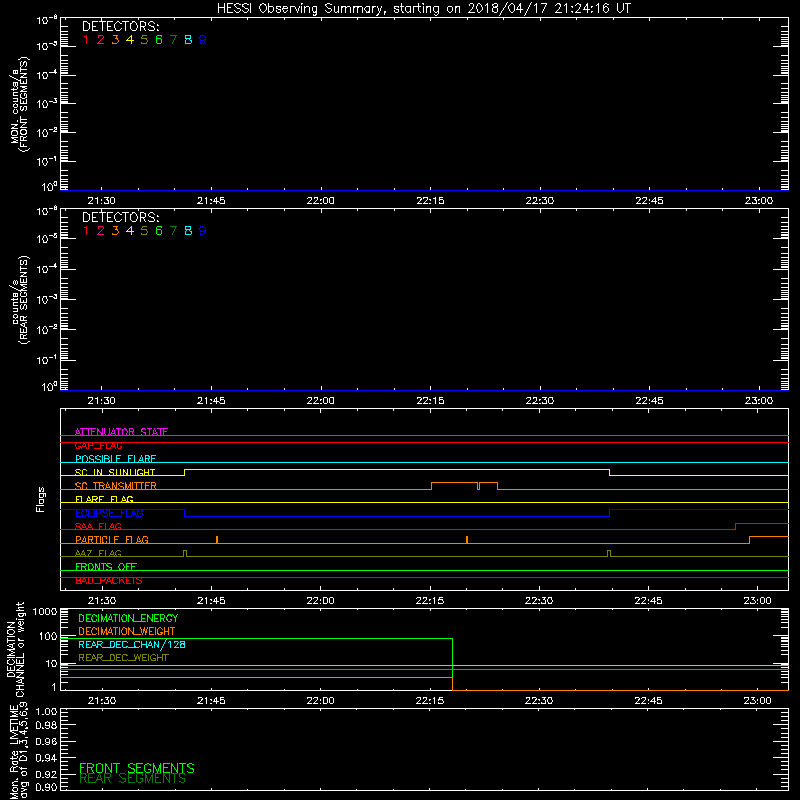Click DETECTORS label in rear segments plot
This screenshot has height=800, width=800.
(120, 218)
